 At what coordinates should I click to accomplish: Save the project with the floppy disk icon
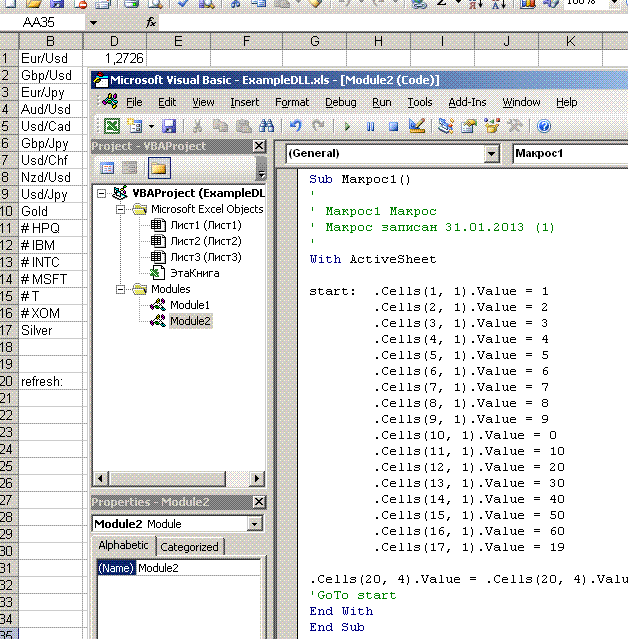tap(169, 126)
